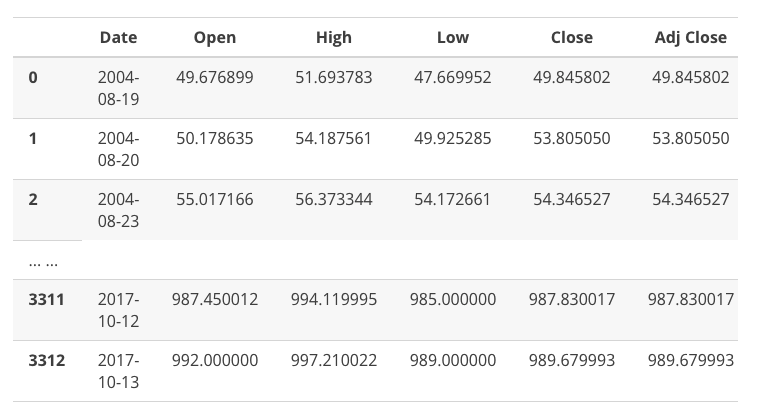Viewport: 764px width, 402px height.
Task: Click the High value 56.373344
Action: [x=333, y=199]
